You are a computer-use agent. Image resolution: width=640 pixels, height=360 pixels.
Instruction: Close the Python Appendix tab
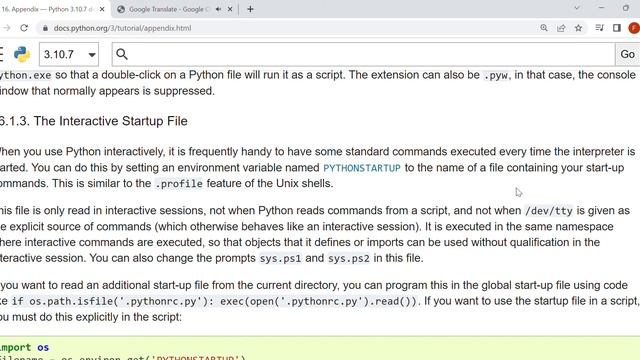point(102,9)
